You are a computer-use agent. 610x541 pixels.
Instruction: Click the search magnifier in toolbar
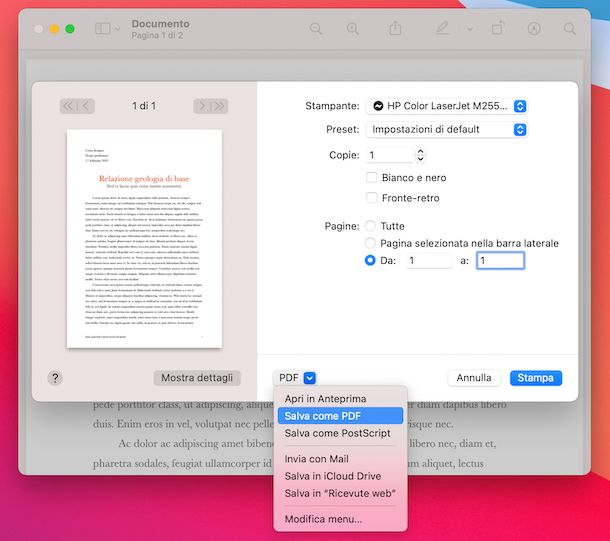tap(570, 29)
